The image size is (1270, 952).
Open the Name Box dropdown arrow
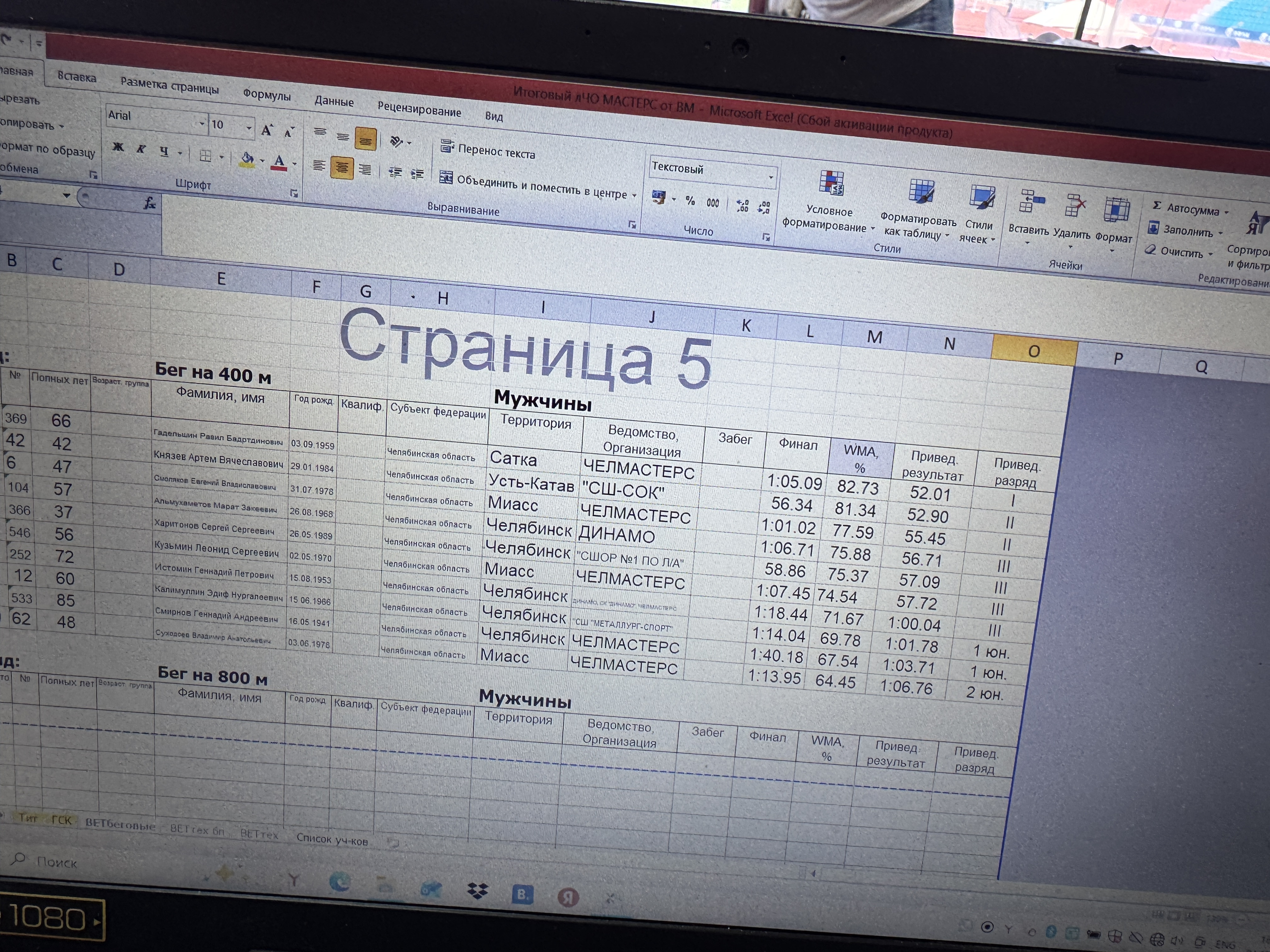(x=66, y=196)
